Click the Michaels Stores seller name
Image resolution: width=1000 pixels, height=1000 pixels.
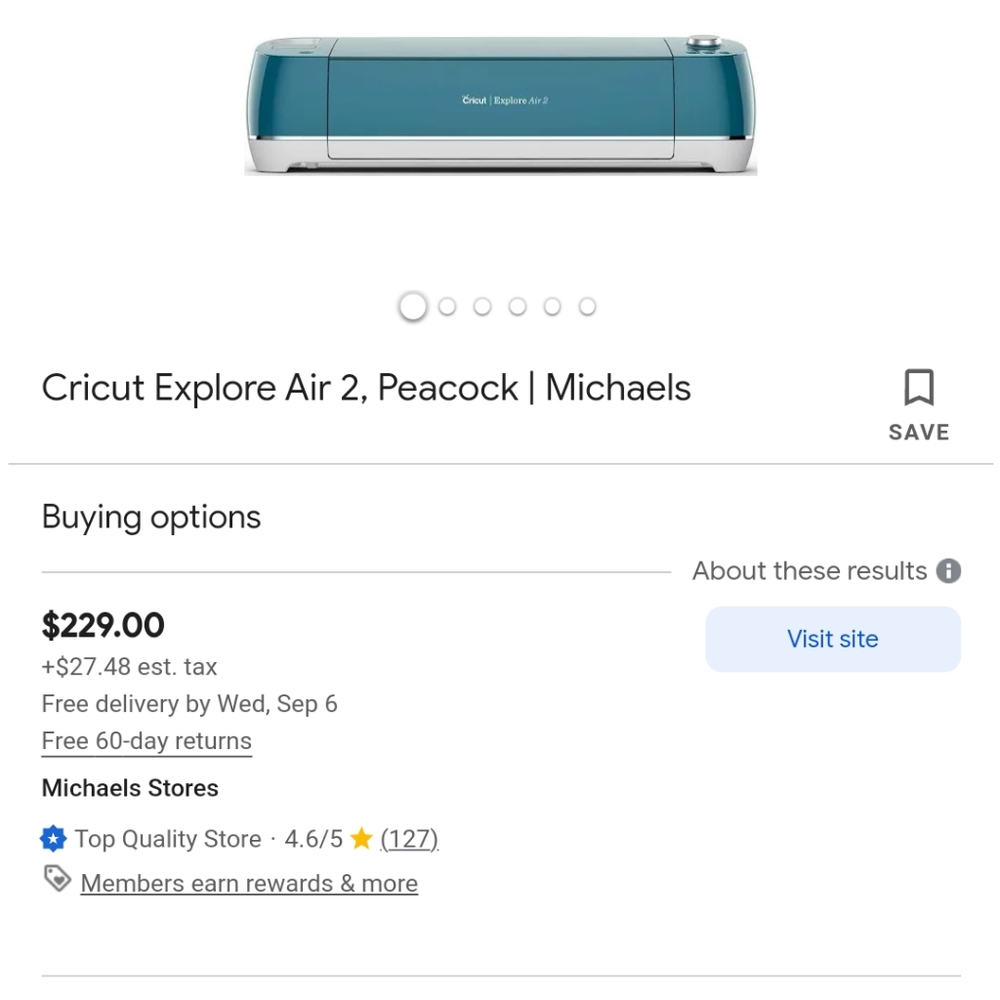tap(130, 788)
